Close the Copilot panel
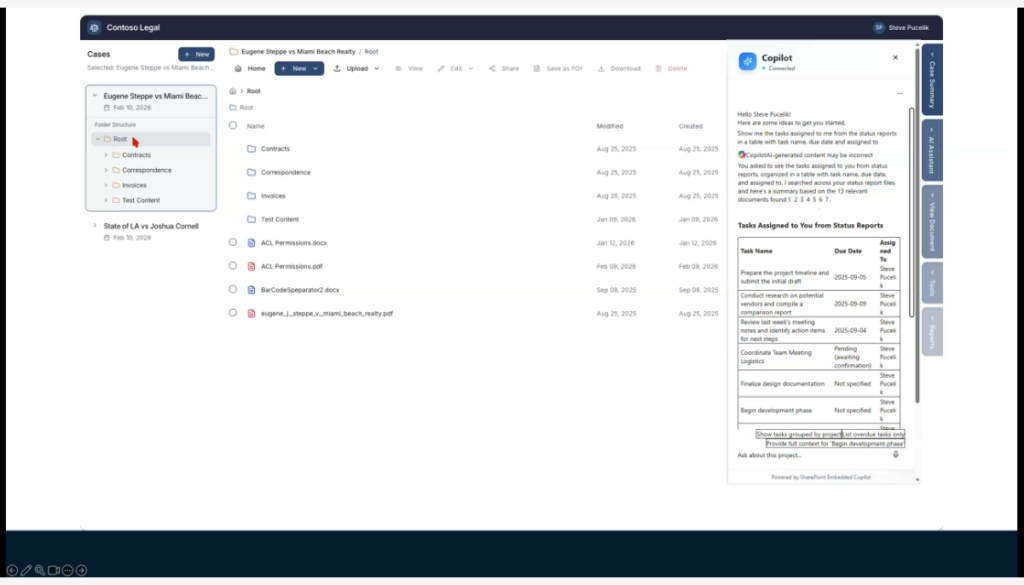The width and height of the screenshot is (1024, 585). (x=895, y=58)
